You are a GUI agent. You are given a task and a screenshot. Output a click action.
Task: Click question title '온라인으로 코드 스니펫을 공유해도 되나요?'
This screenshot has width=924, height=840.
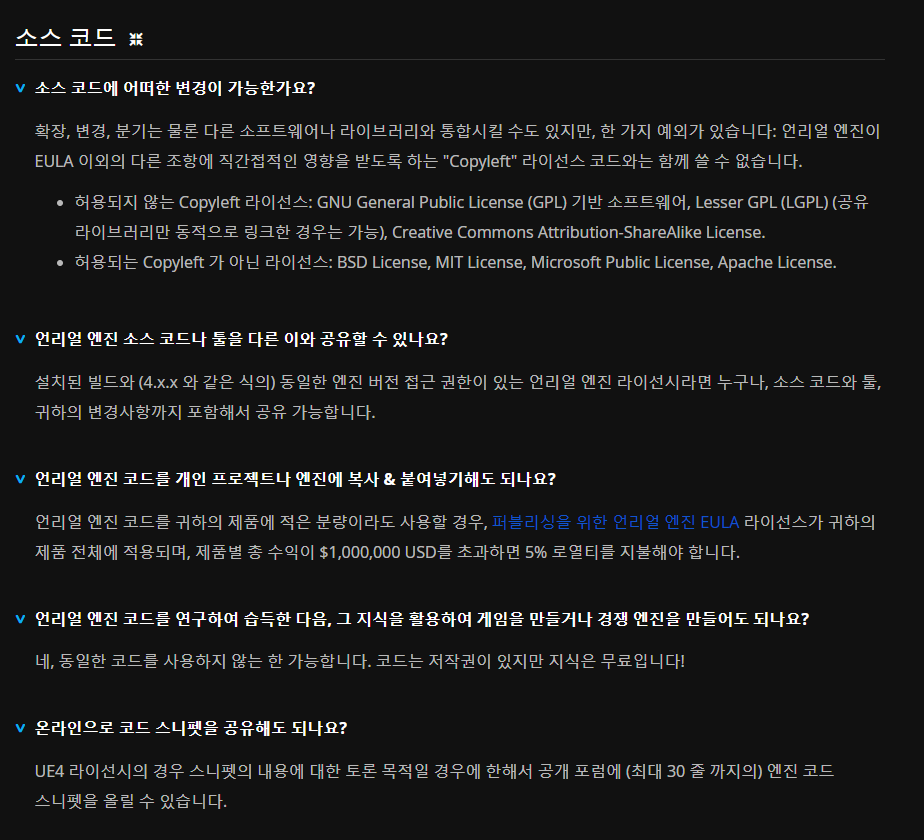tap(191, 728)
